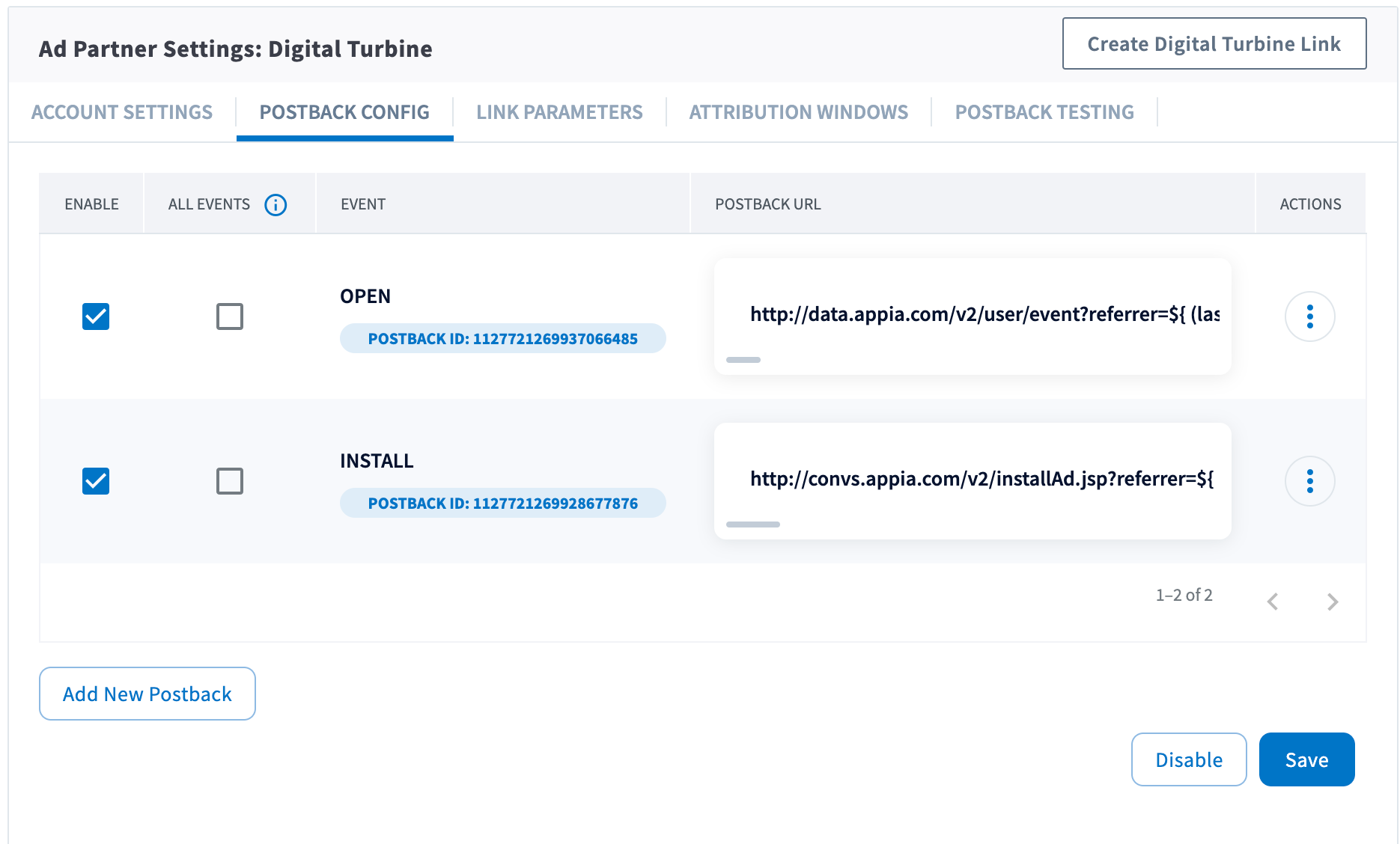Click Postback ID 1127721269937066485 badge
1400x844 pixels.
[503, 338]
